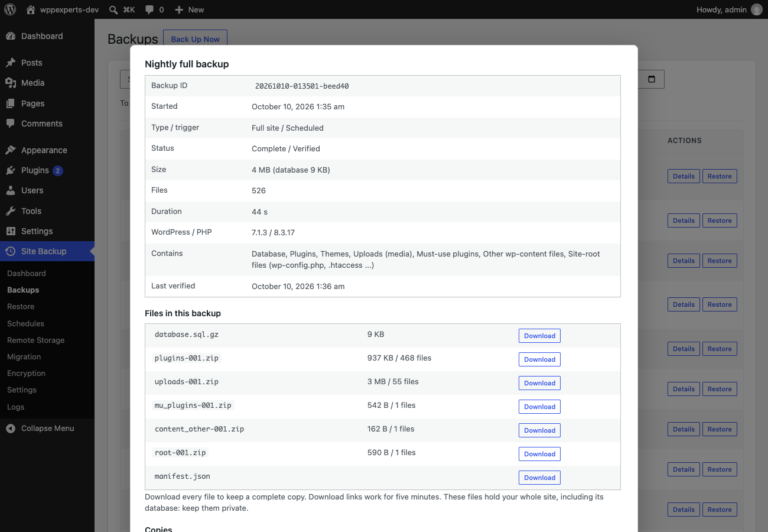Download mu_plugins-001.zip
This screenshot has width=768, height=532.
click(x=539, y=407)
